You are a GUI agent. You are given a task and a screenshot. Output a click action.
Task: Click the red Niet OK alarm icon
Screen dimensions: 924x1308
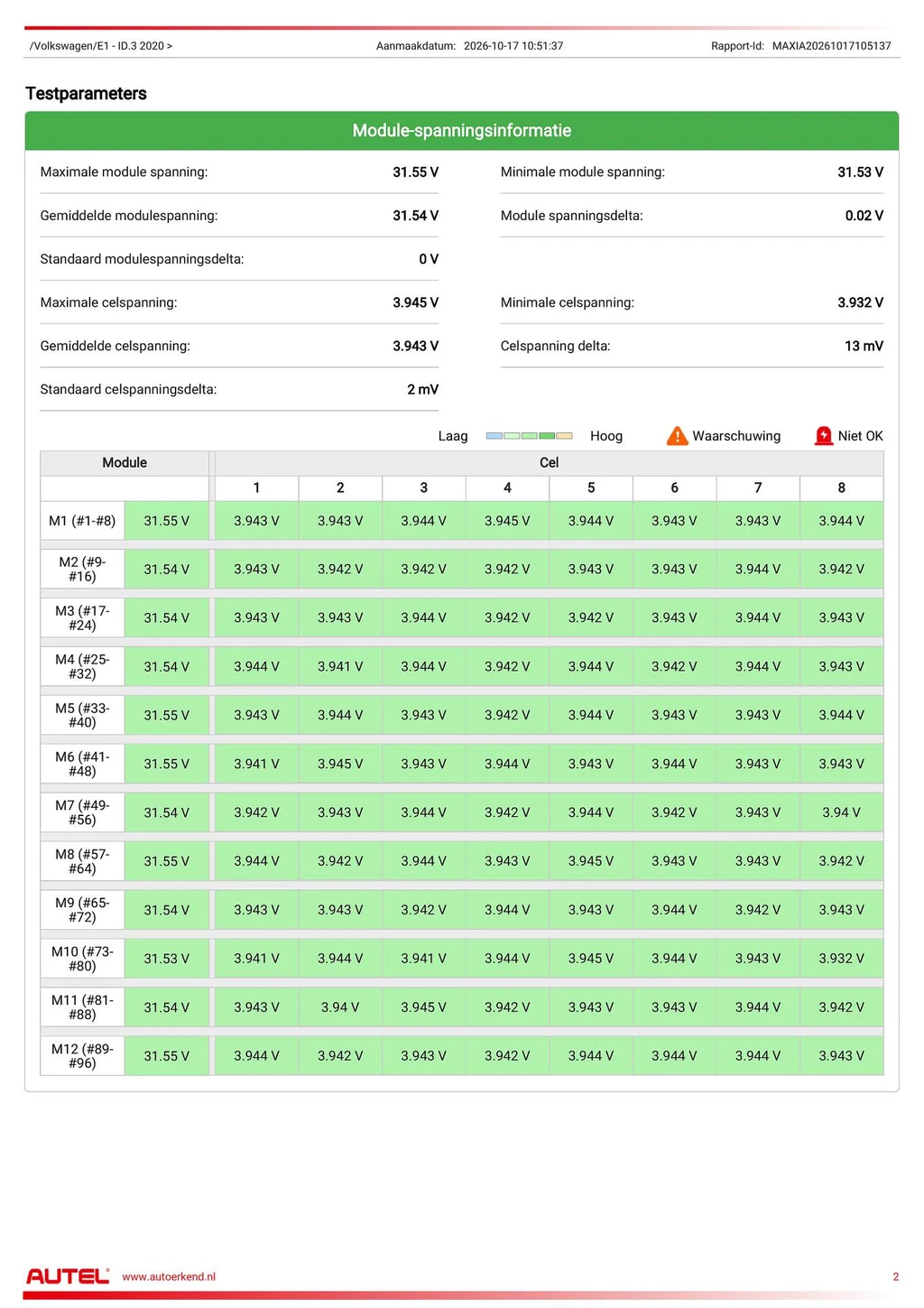point(823,436)
